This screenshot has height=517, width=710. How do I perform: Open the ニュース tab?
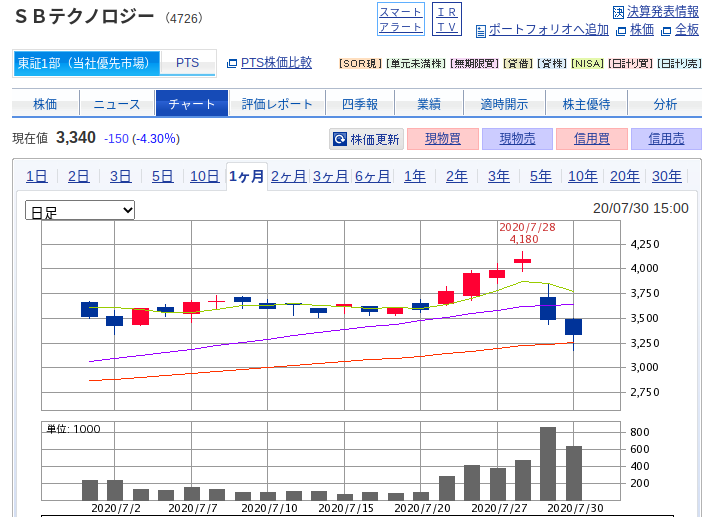pyautogui.click(x=117, y=104)
